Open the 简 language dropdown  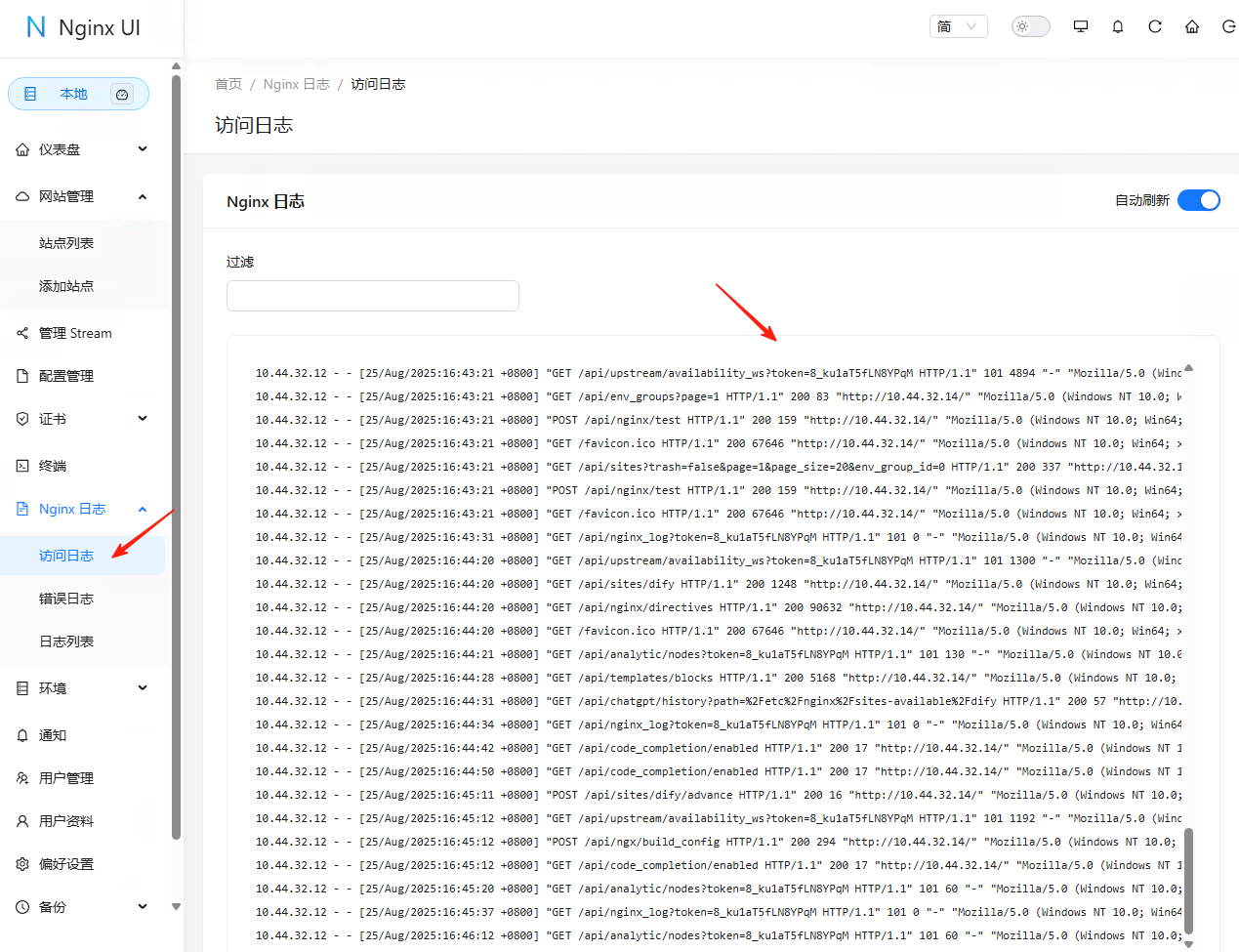click(x=958, y=26)
